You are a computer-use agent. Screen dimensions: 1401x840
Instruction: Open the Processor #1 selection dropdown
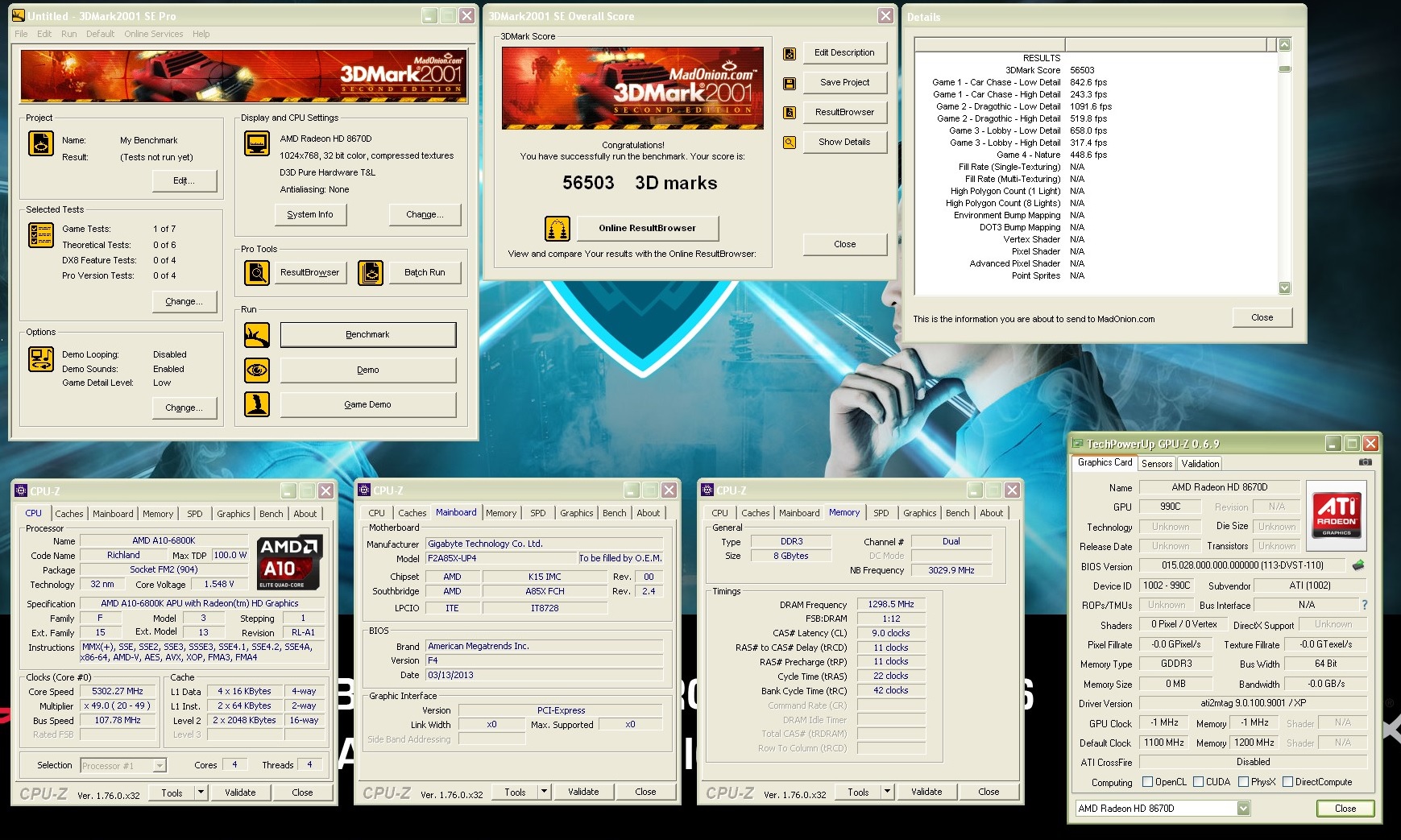(160, 766)
